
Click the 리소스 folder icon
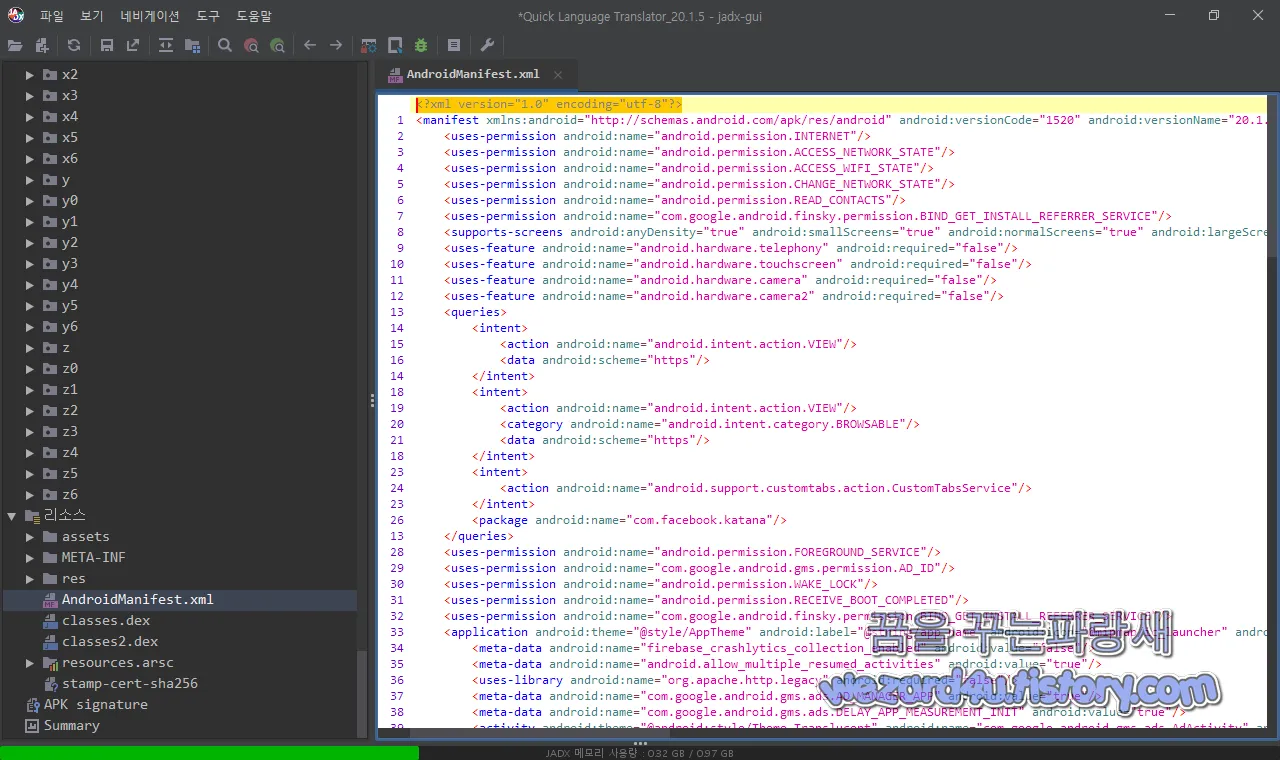click(x=32, y=516)
